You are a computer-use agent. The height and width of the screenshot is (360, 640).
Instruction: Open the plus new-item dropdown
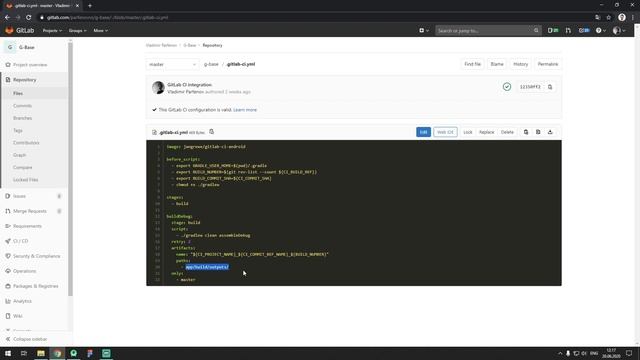(x=424, y=31)
